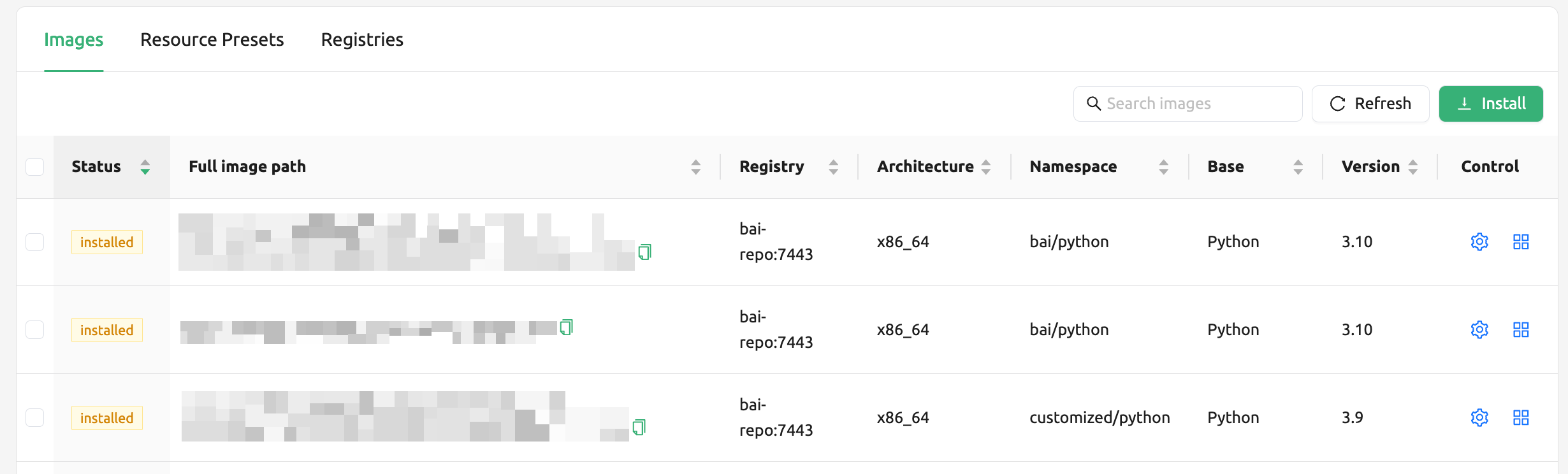
Task: Open grid apps icon for customized/python row
Action: pyautogui.click(x=1521, y=418)
